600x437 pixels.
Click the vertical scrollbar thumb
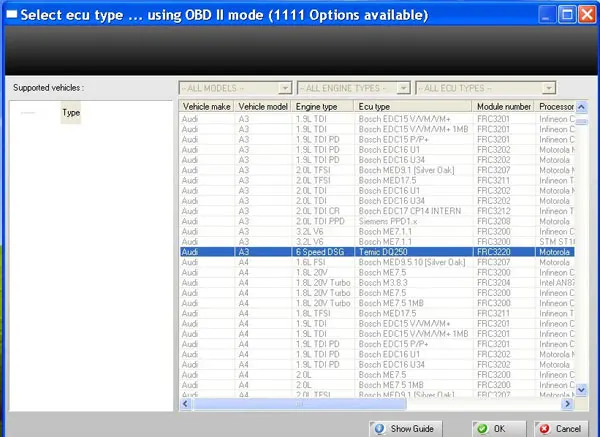(x=582, y=122)
